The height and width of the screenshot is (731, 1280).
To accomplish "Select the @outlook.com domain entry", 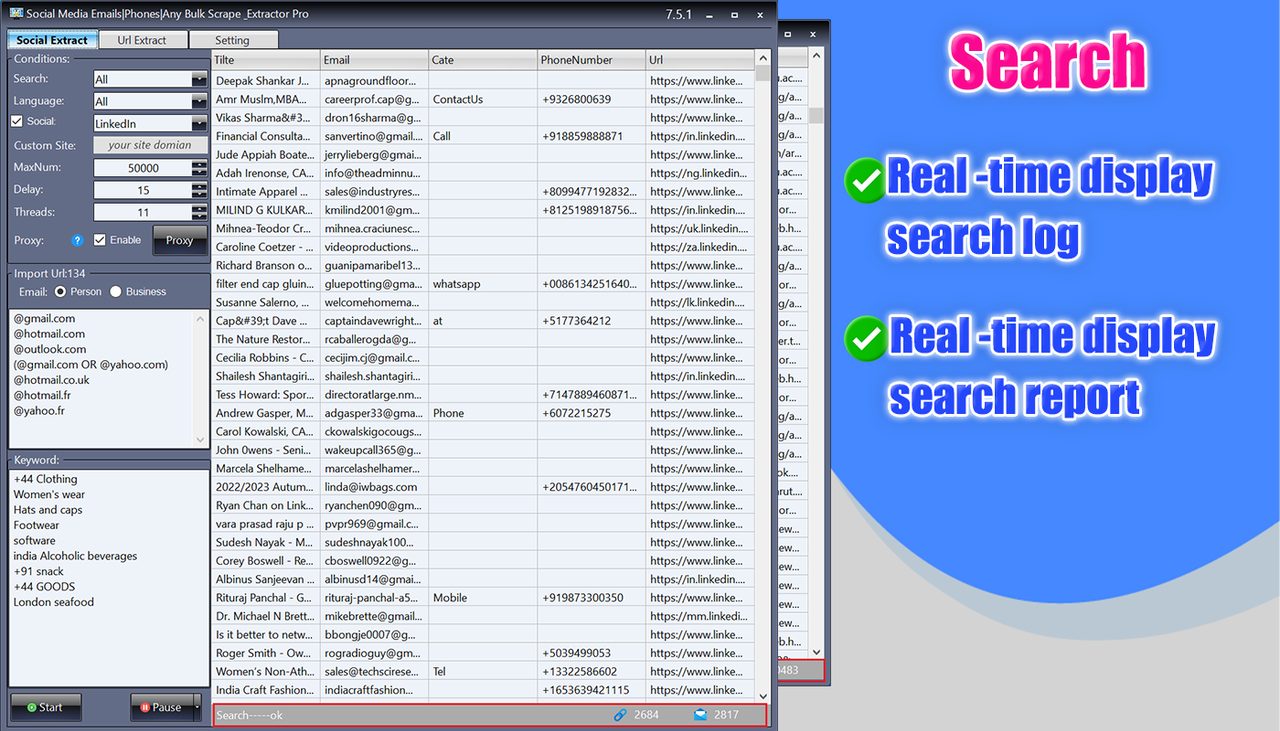I will point(50,349).
